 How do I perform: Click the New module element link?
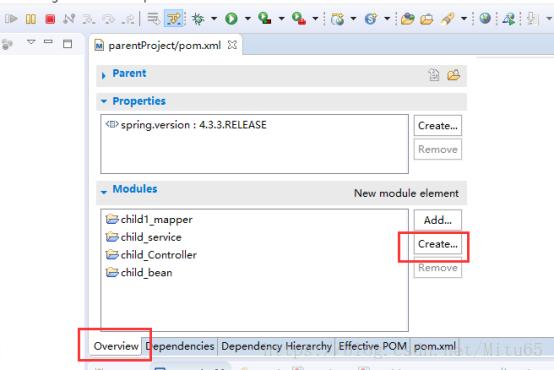[x=406, y=193]
